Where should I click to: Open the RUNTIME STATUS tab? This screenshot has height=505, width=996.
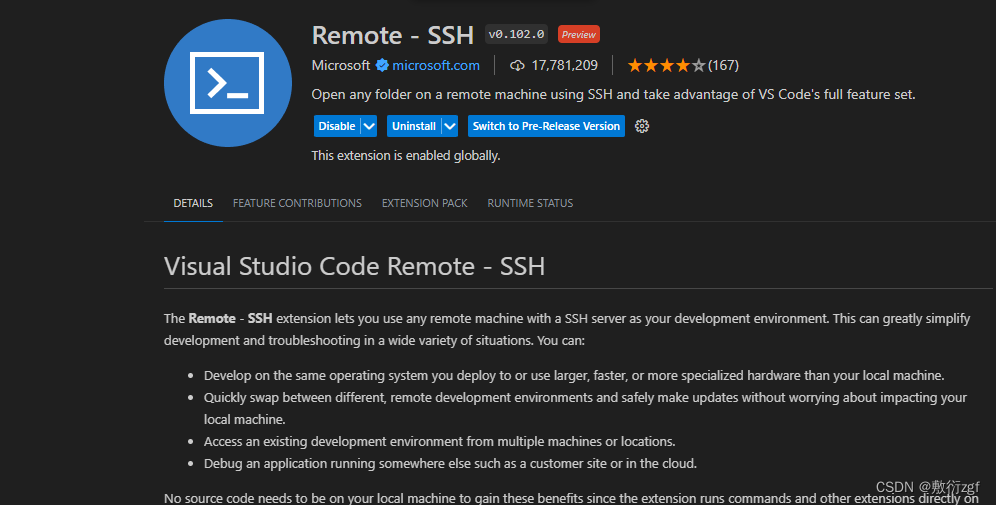pos(530,203)
